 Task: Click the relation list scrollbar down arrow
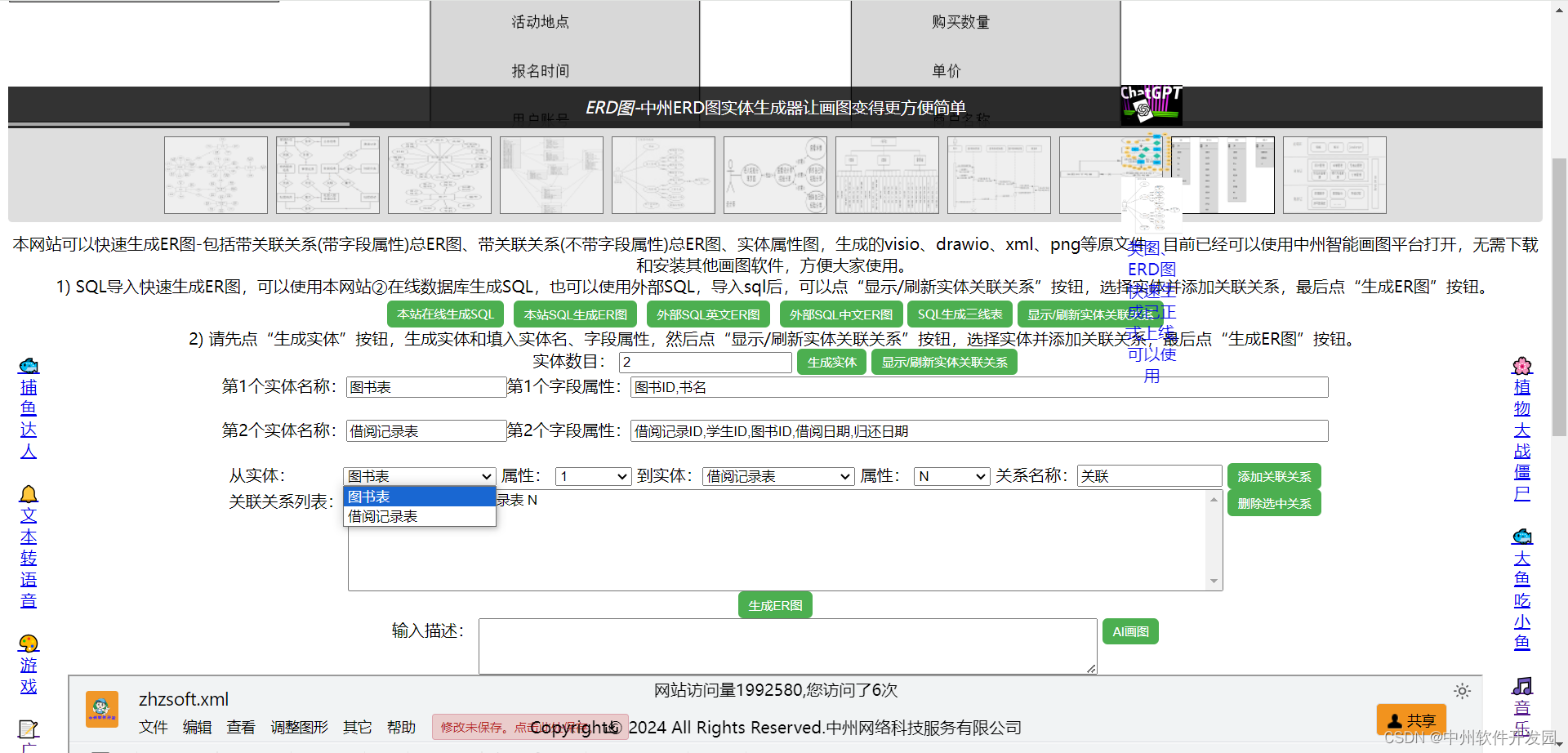[x=1214, y=581]
